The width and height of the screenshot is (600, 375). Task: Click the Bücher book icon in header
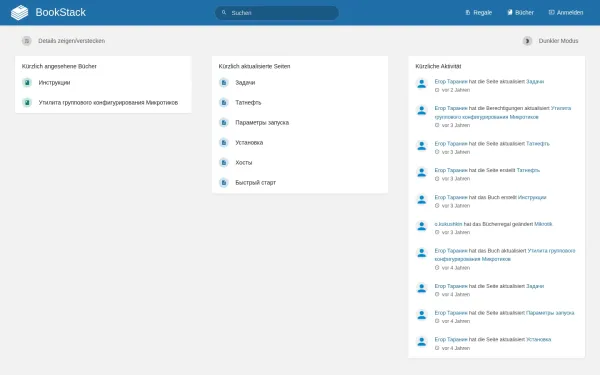(510, 13)
